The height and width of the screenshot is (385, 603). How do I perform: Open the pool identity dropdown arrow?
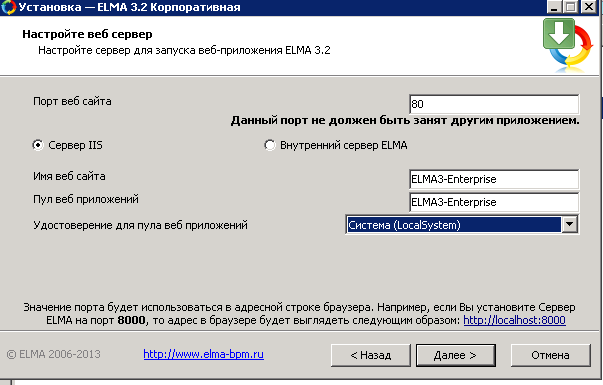569,225
